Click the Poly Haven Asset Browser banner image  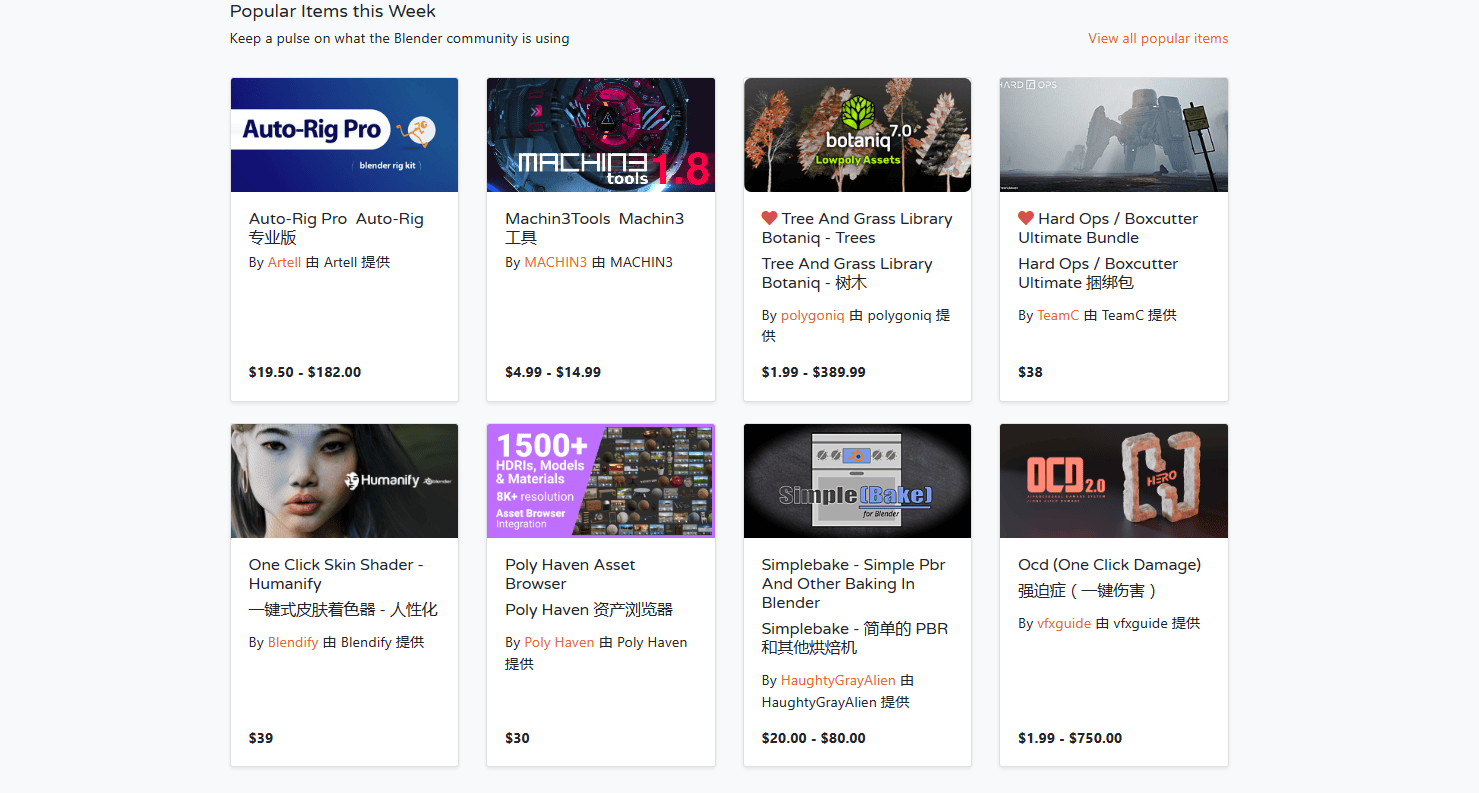(600, 481)
